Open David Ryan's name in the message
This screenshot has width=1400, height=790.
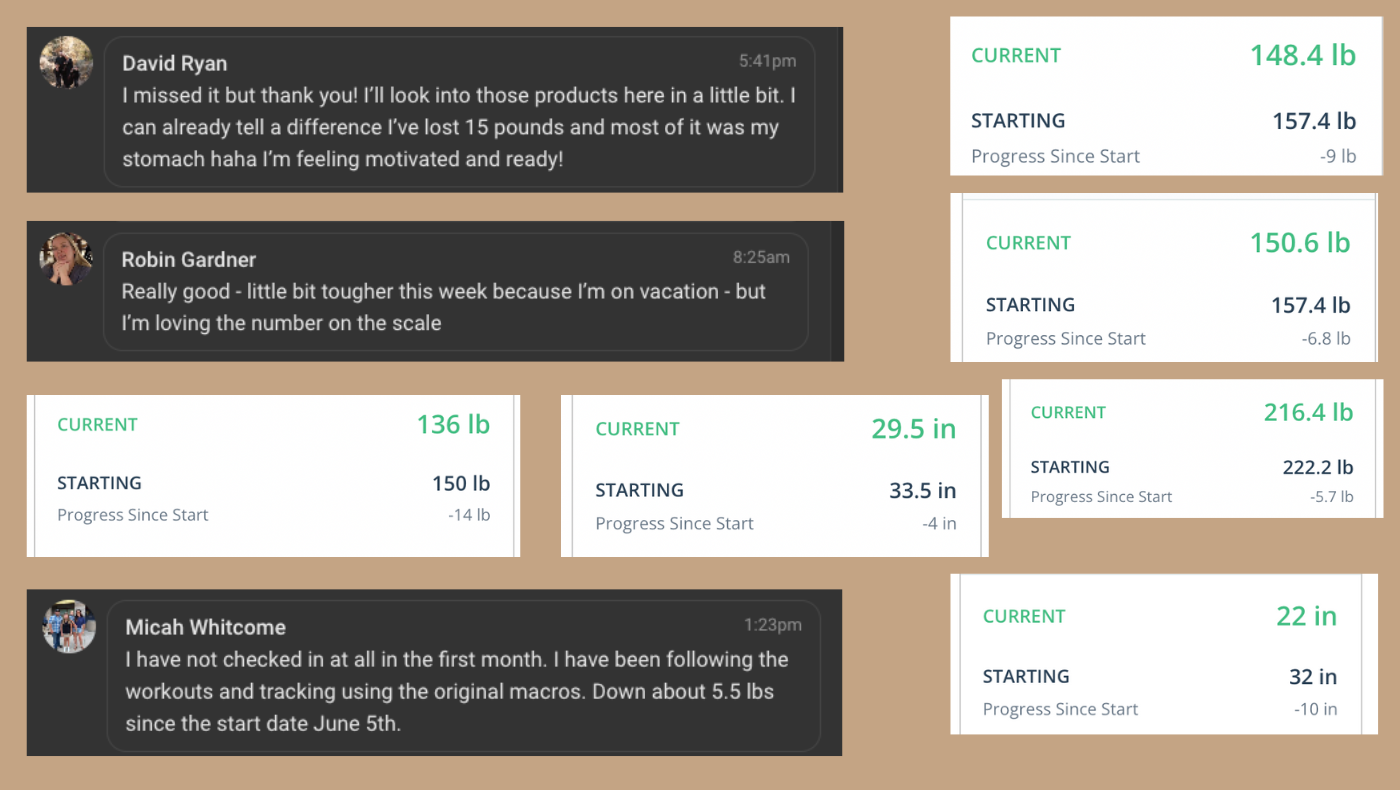(x=175, y=63)
